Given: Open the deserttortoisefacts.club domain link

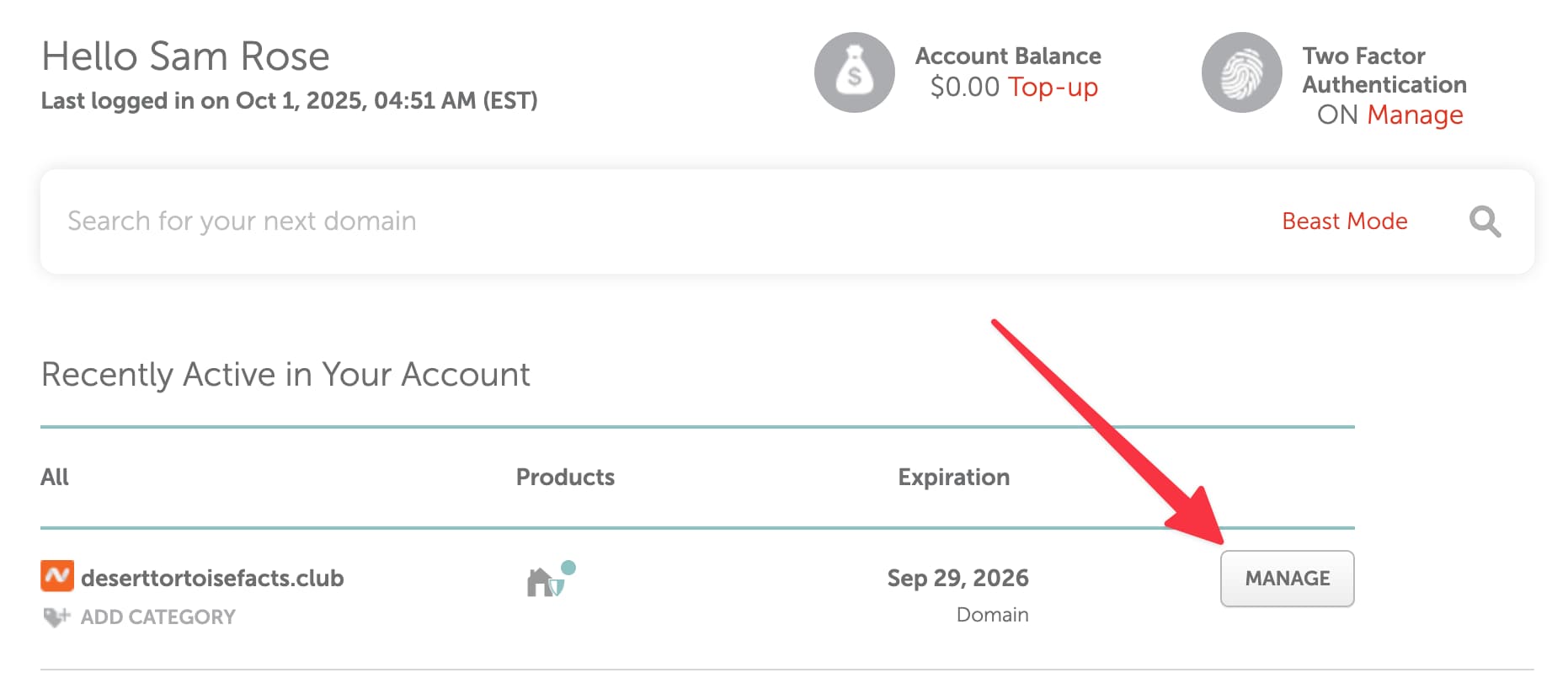Looking at the screenshot, I should 212,578.
